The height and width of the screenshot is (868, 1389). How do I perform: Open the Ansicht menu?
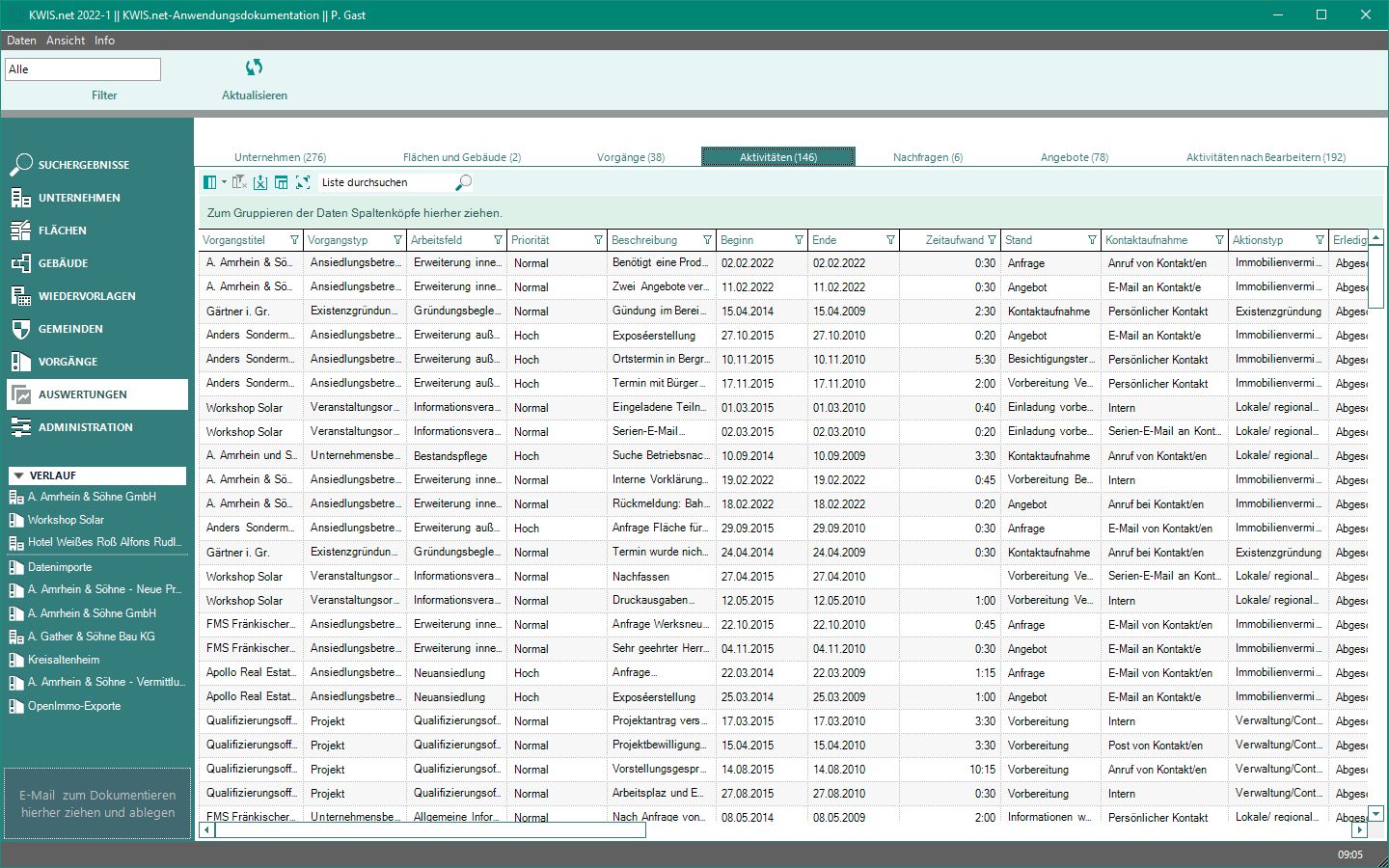[x=66, y=41]
